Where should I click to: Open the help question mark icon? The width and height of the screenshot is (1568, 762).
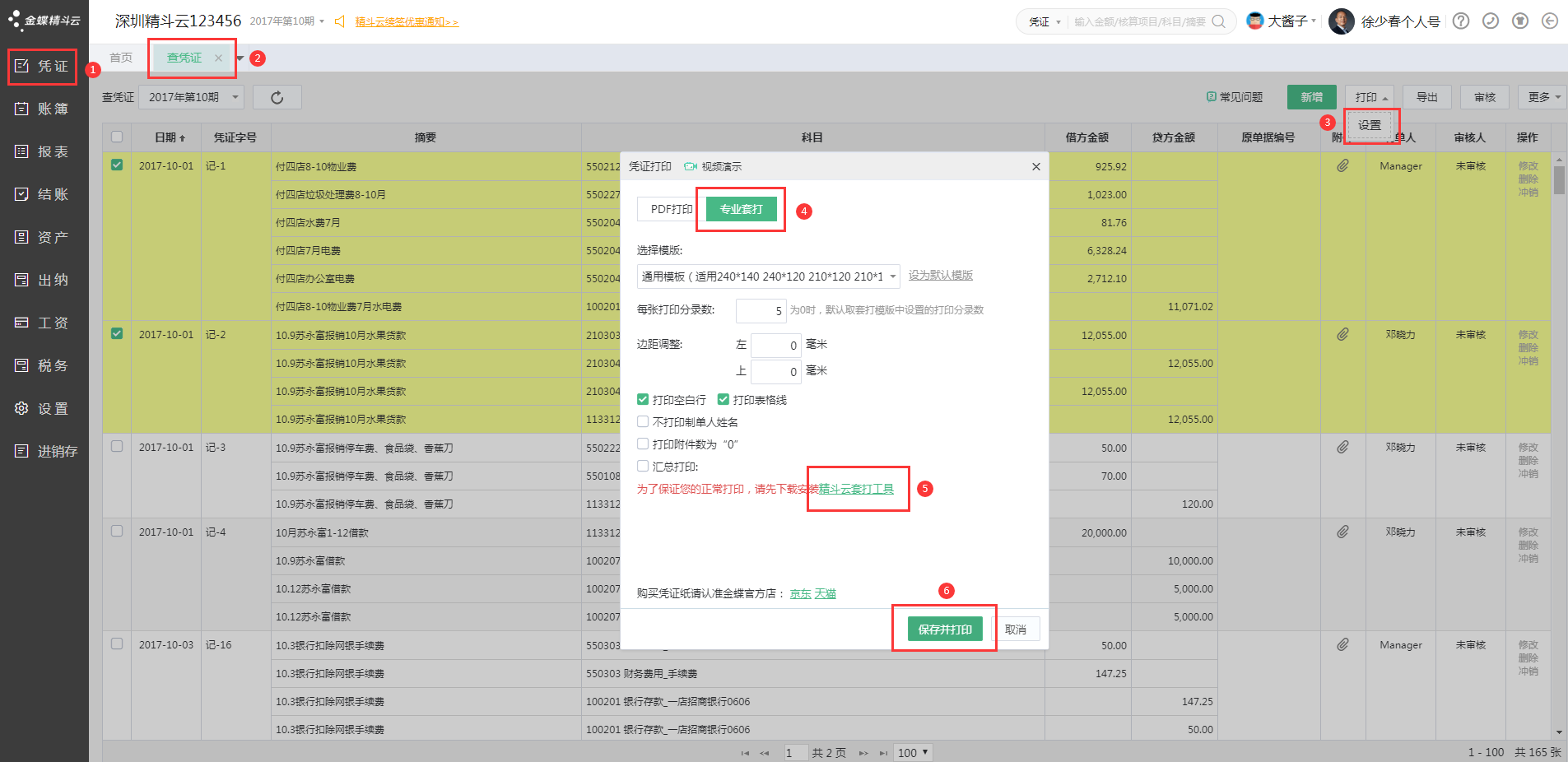coord(1461,21)
